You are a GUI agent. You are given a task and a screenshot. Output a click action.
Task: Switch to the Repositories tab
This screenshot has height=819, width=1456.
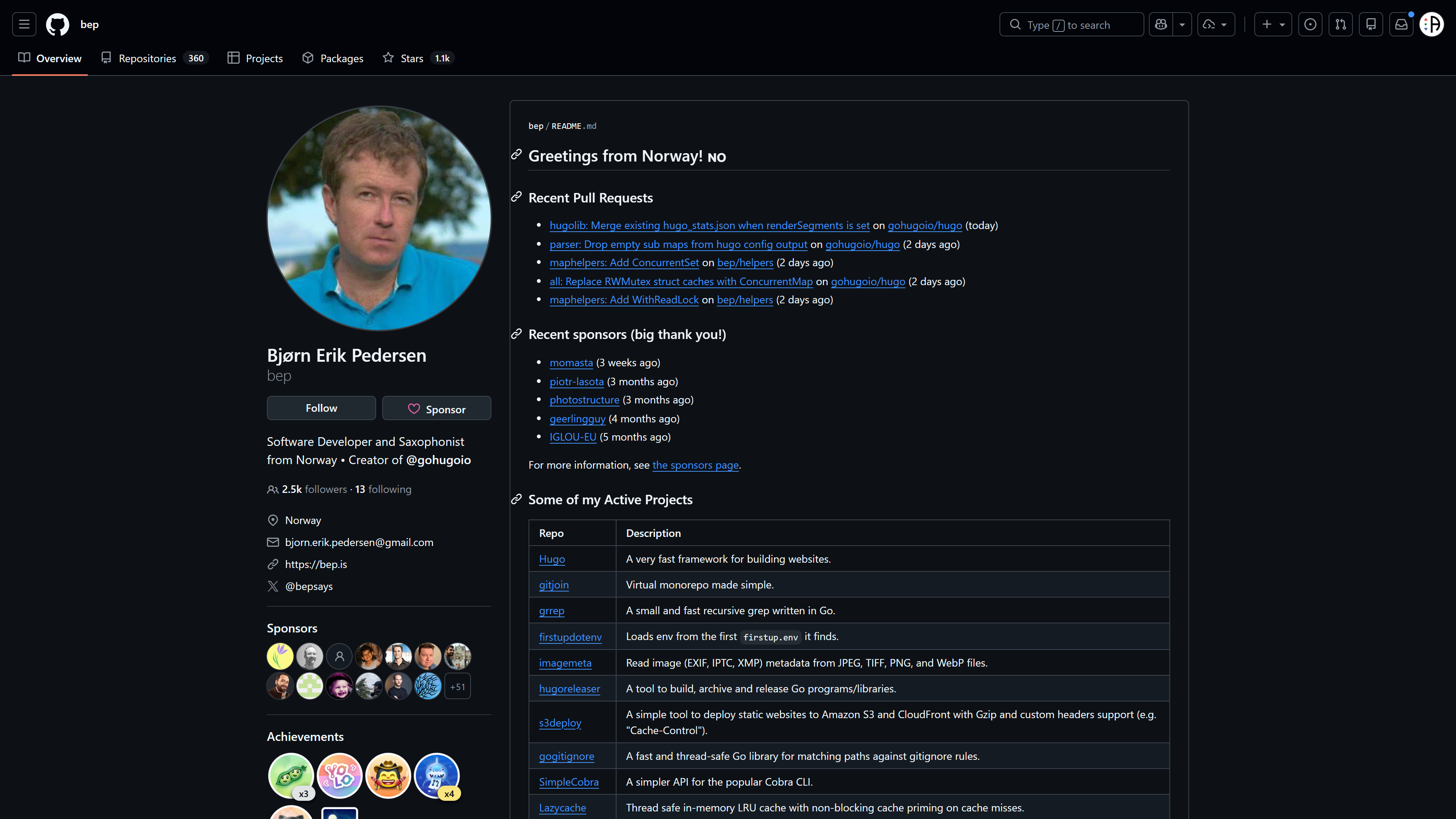(154, 58)
